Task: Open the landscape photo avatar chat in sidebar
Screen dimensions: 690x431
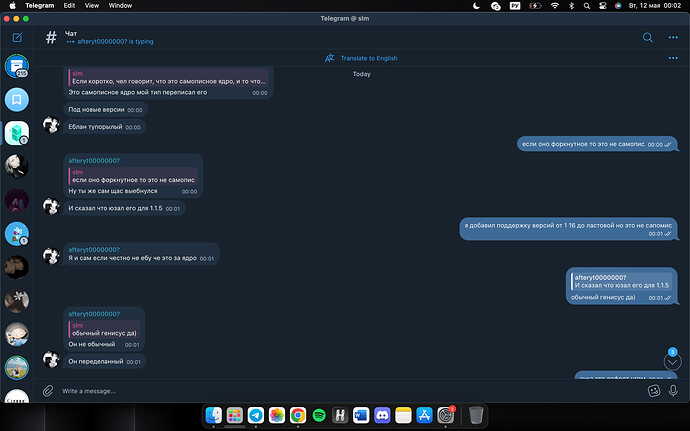Action: click(x=17, y=368)
